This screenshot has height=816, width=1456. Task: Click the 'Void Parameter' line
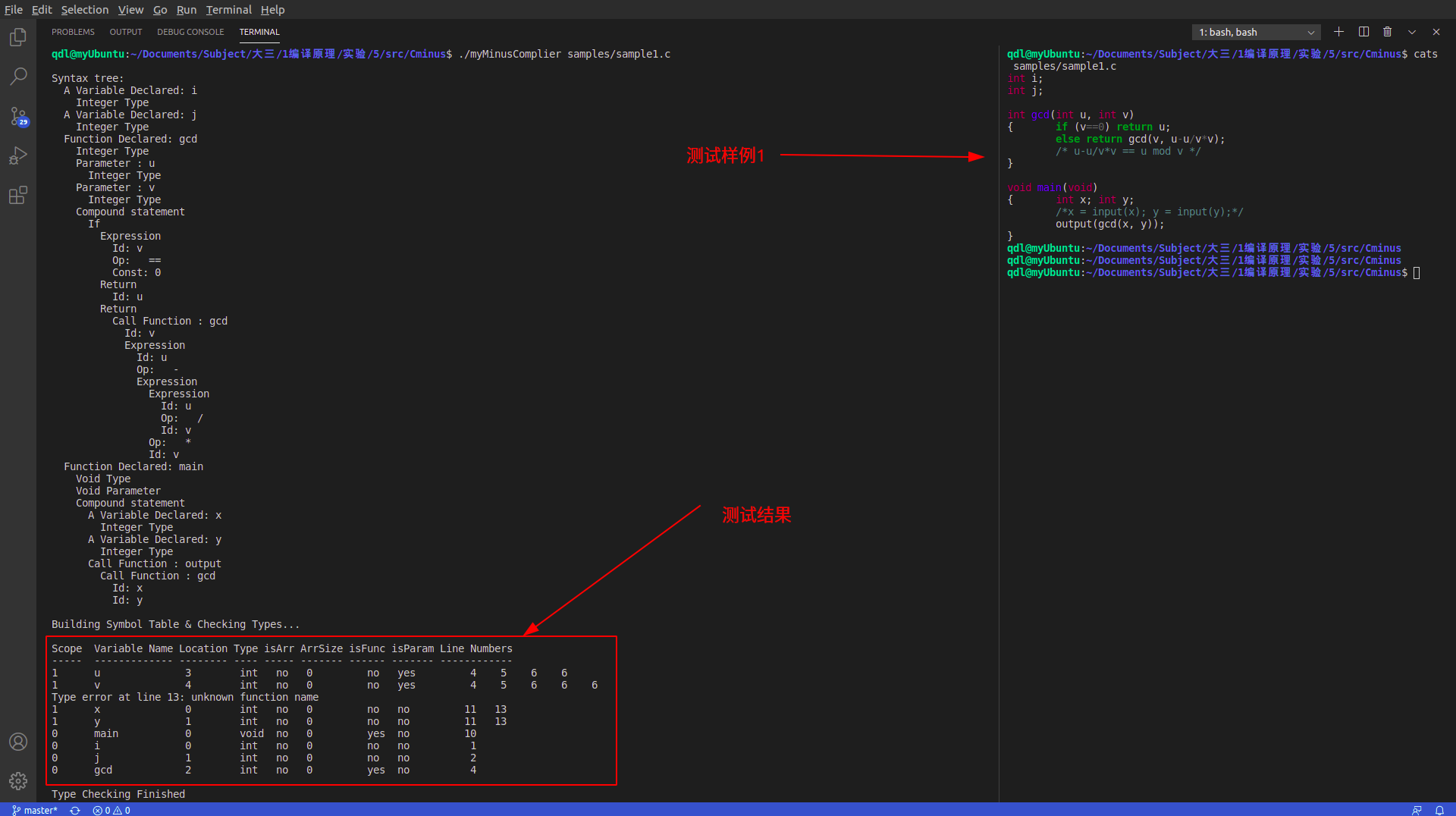(x=118, y=491)
